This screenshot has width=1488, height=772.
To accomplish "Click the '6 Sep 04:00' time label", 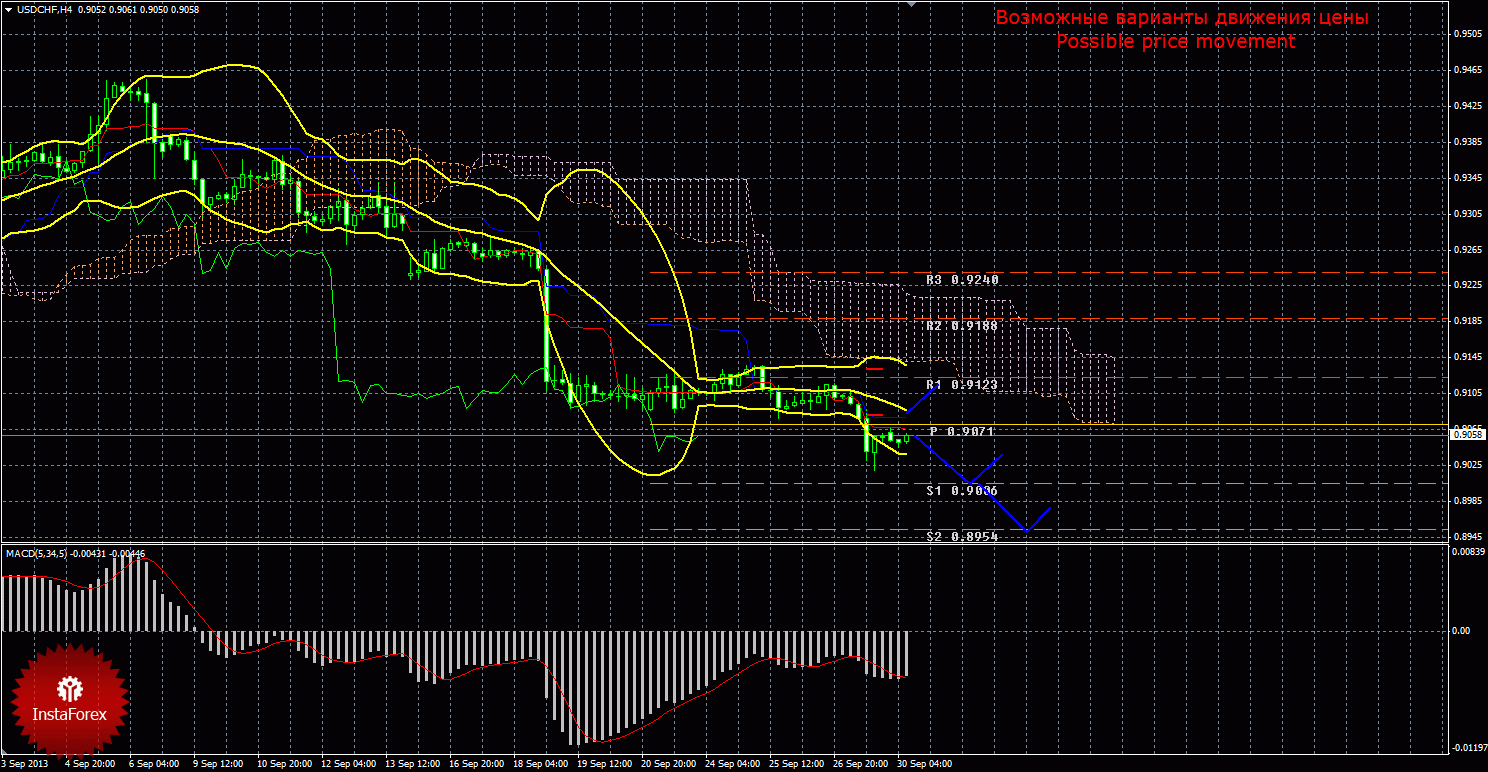I will pyautogui.click(x=154, y=764).
